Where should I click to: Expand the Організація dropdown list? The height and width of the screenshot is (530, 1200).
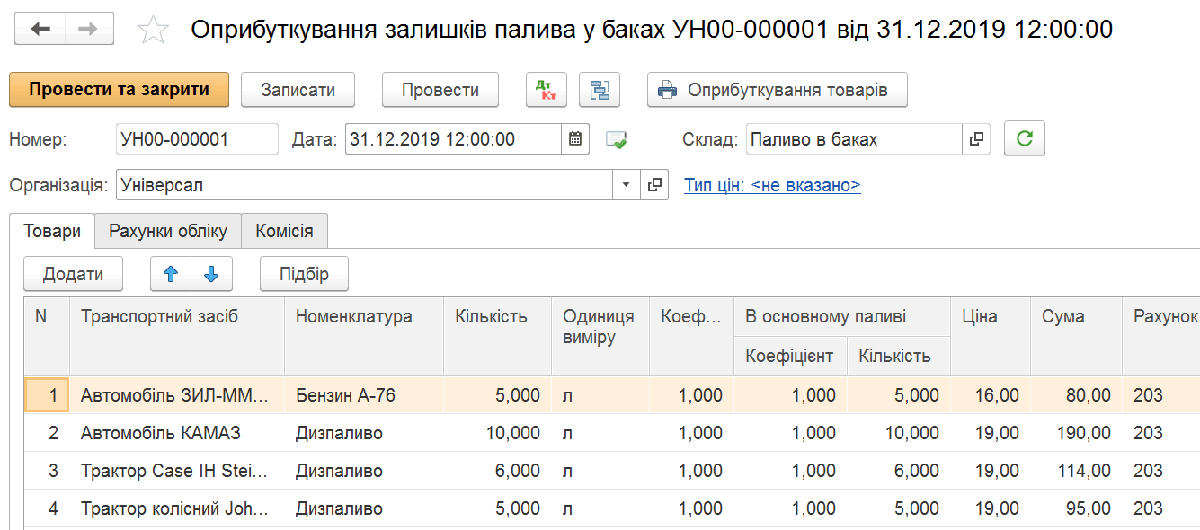(x=627, y=185)
